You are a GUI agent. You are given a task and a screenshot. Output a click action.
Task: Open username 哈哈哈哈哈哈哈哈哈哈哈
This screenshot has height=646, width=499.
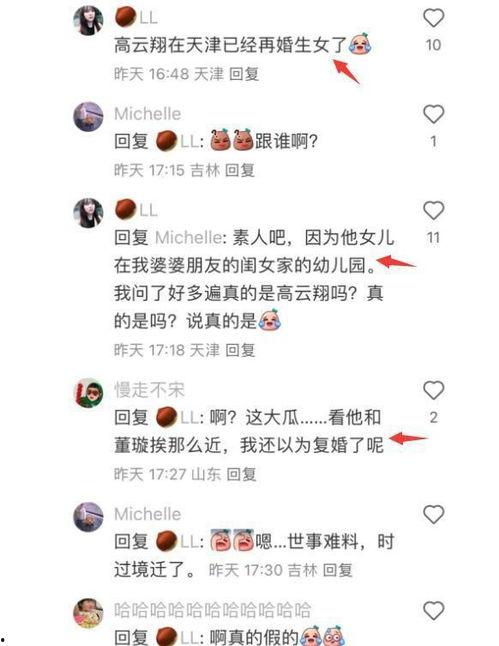click(x=212, y=610)
